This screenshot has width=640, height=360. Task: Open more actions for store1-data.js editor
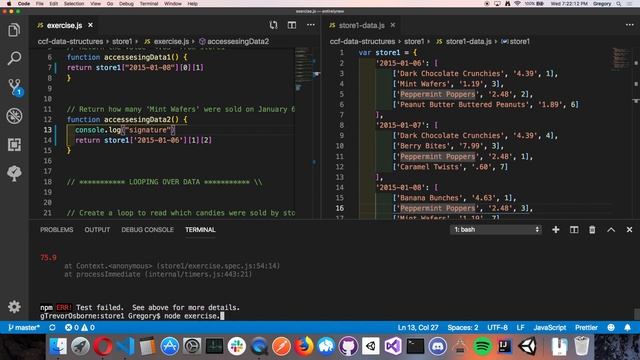630,25
